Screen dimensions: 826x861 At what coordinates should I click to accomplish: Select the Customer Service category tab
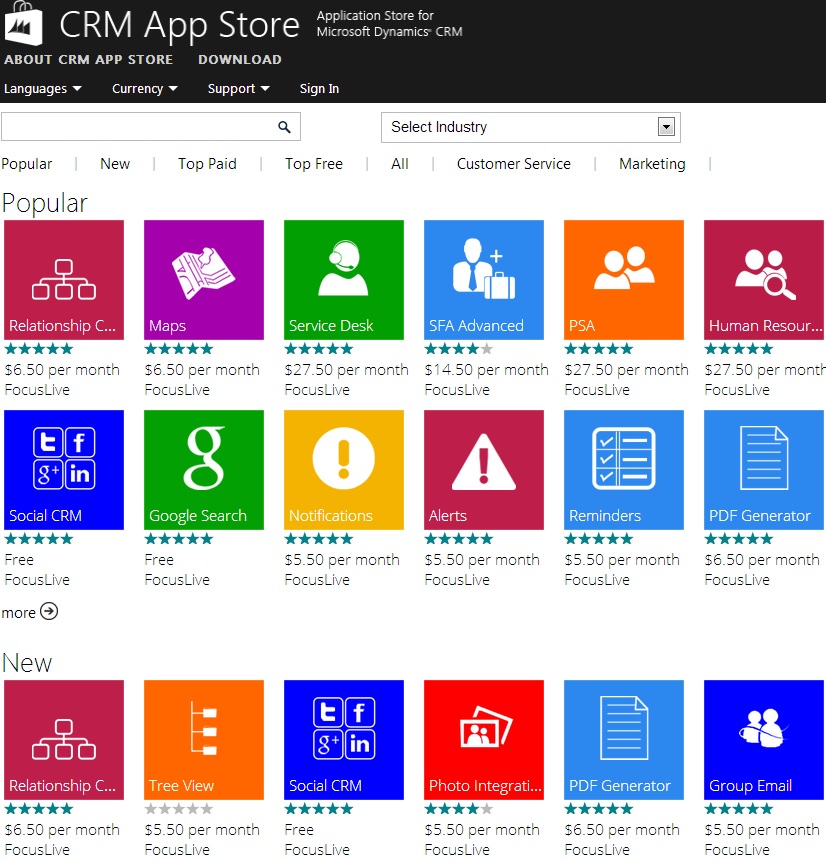click(513, 164)
